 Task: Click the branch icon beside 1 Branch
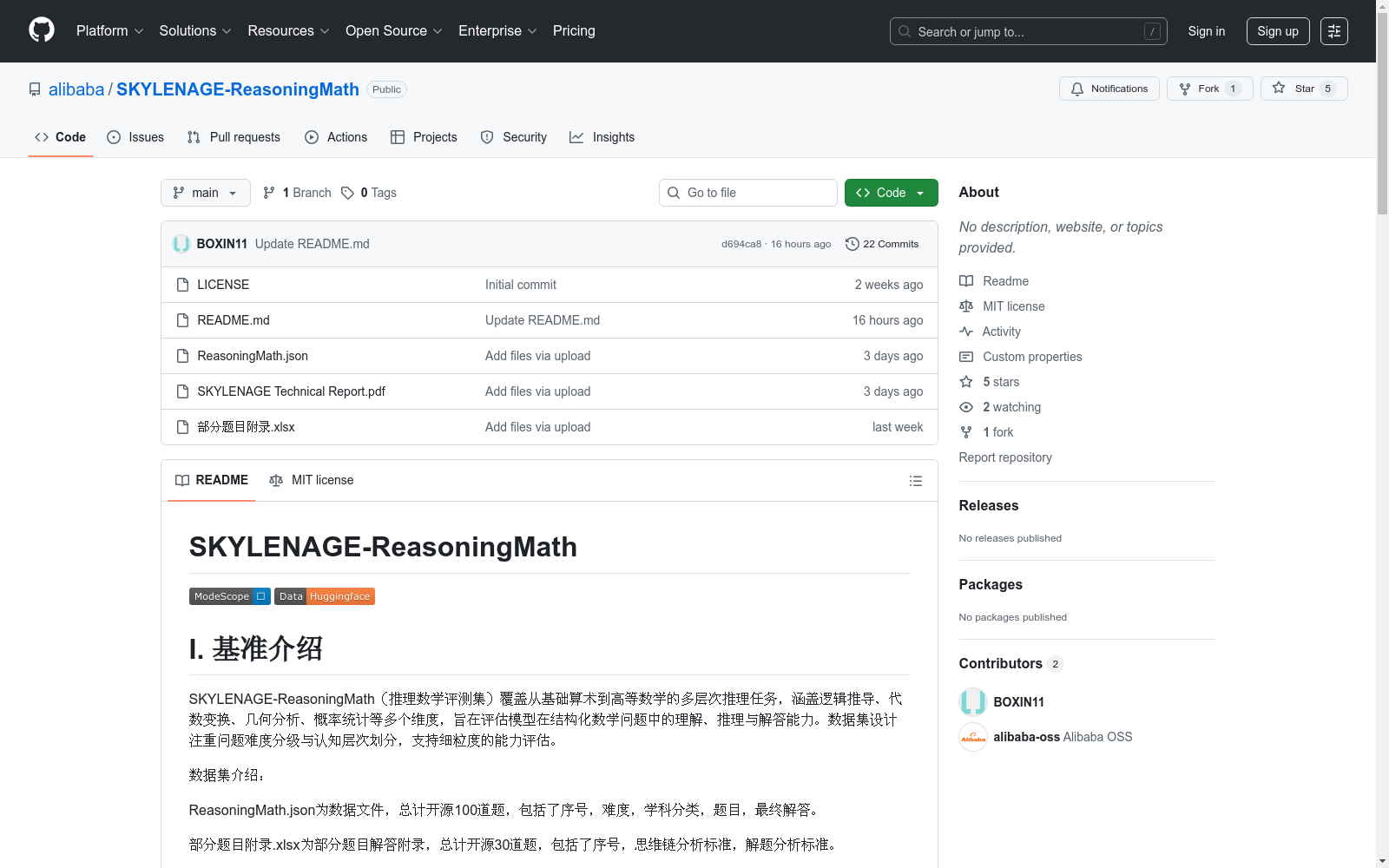(269, 193)
